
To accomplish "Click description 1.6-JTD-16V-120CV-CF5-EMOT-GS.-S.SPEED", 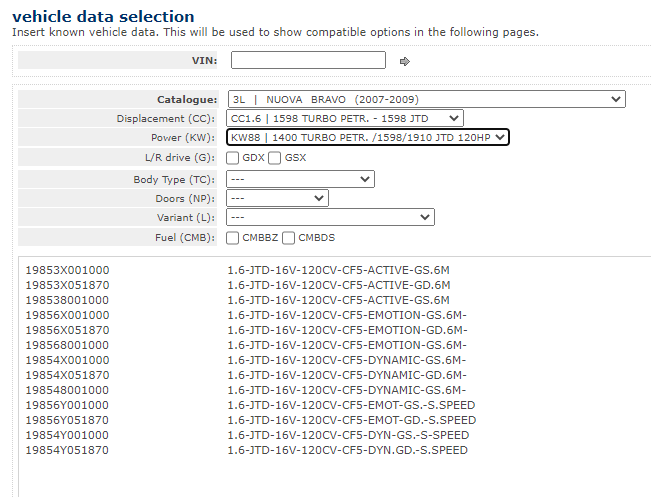I will (x=351, y=405).
